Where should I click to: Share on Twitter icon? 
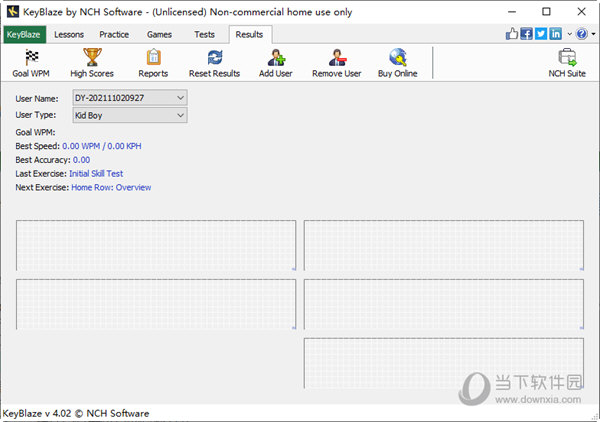tap(541, 34)
